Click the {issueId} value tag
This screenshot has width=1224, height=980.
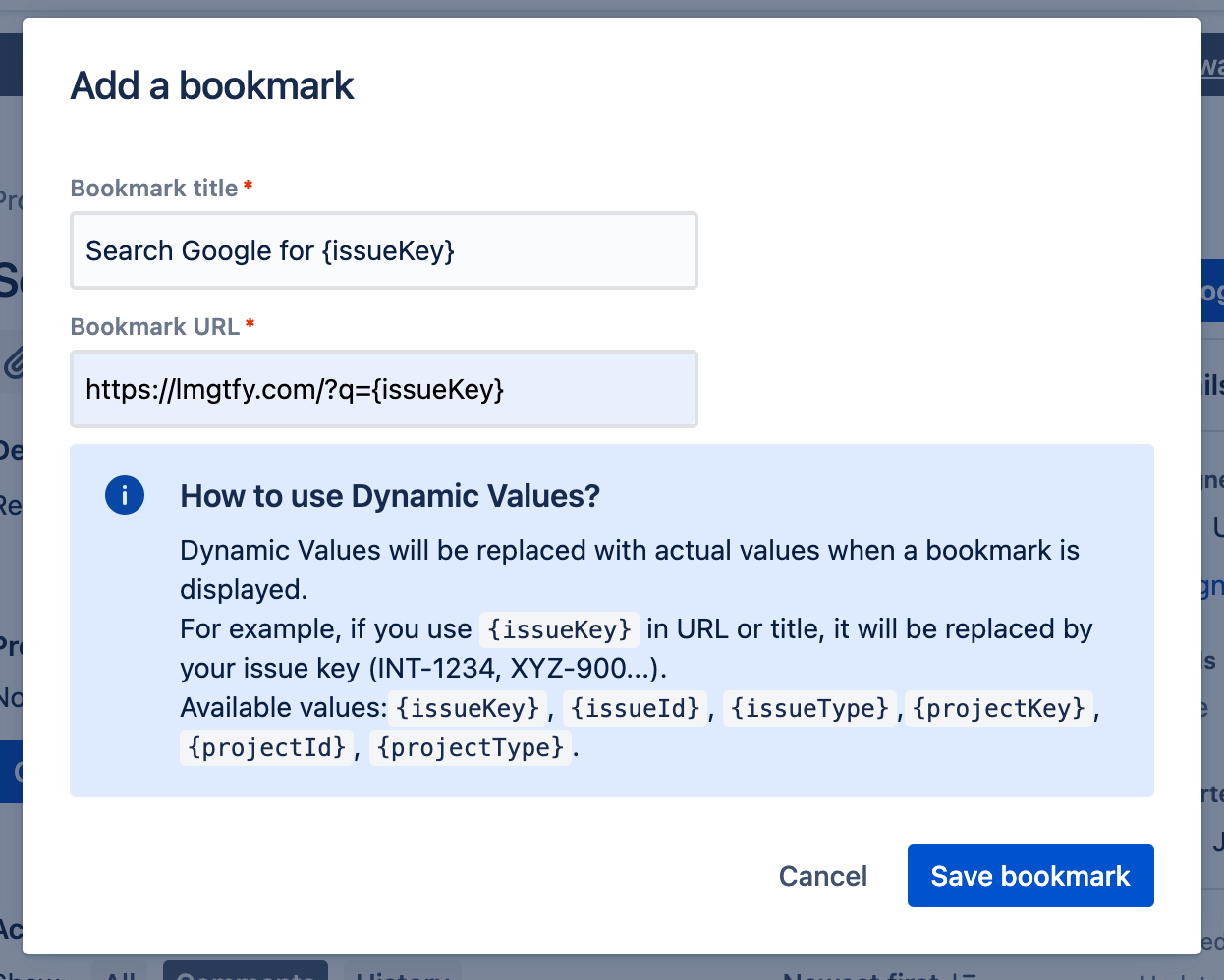click(636, 708)
